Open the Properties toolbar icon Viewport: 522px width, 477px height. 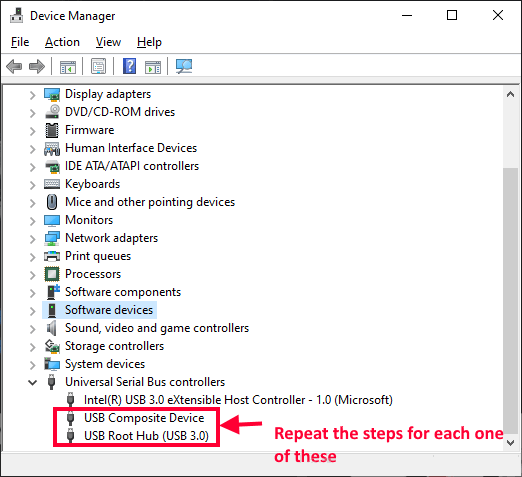pyautogui.click(x=98, y=66)
